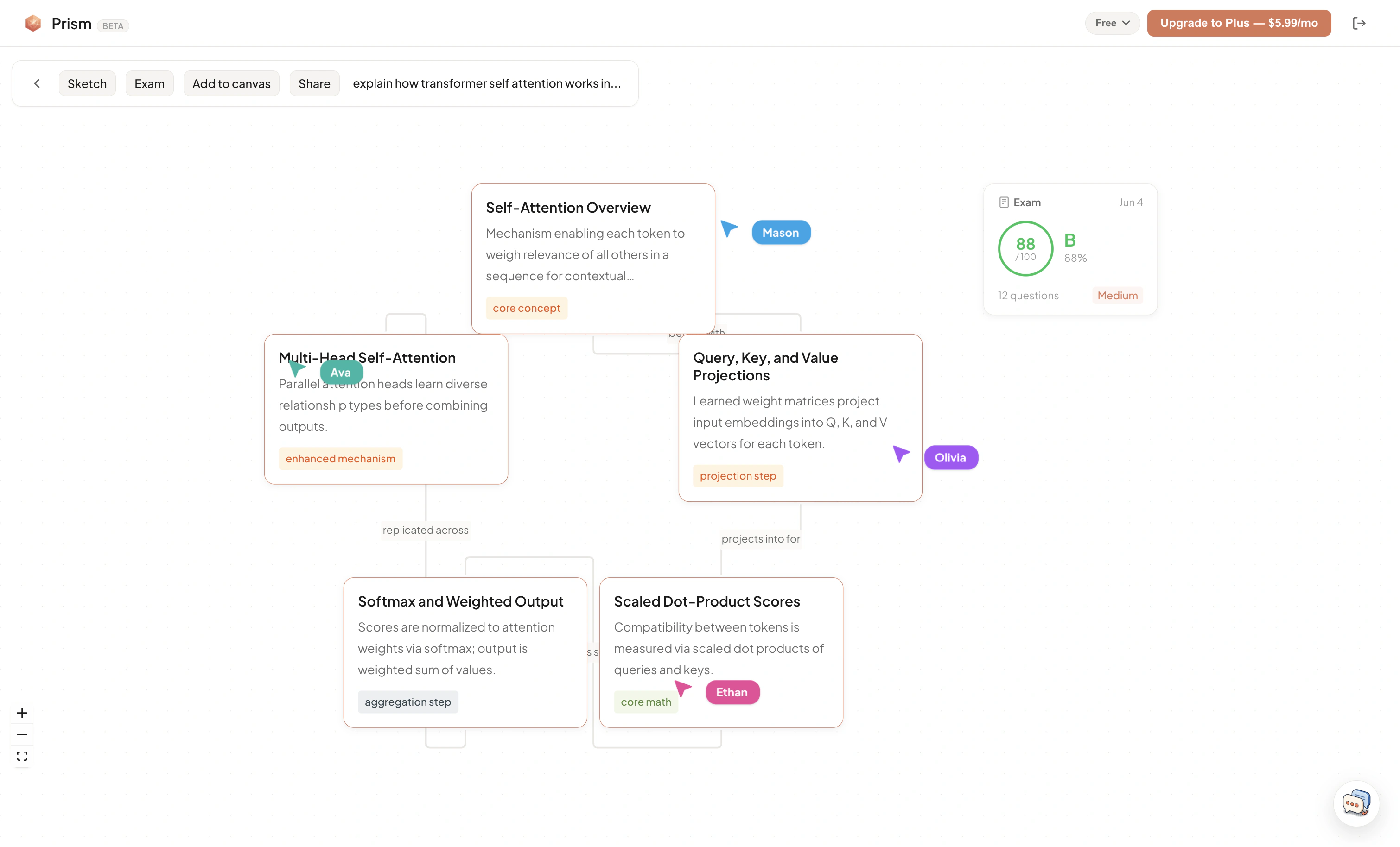Click the Ava collaborator label

point(341,373)
